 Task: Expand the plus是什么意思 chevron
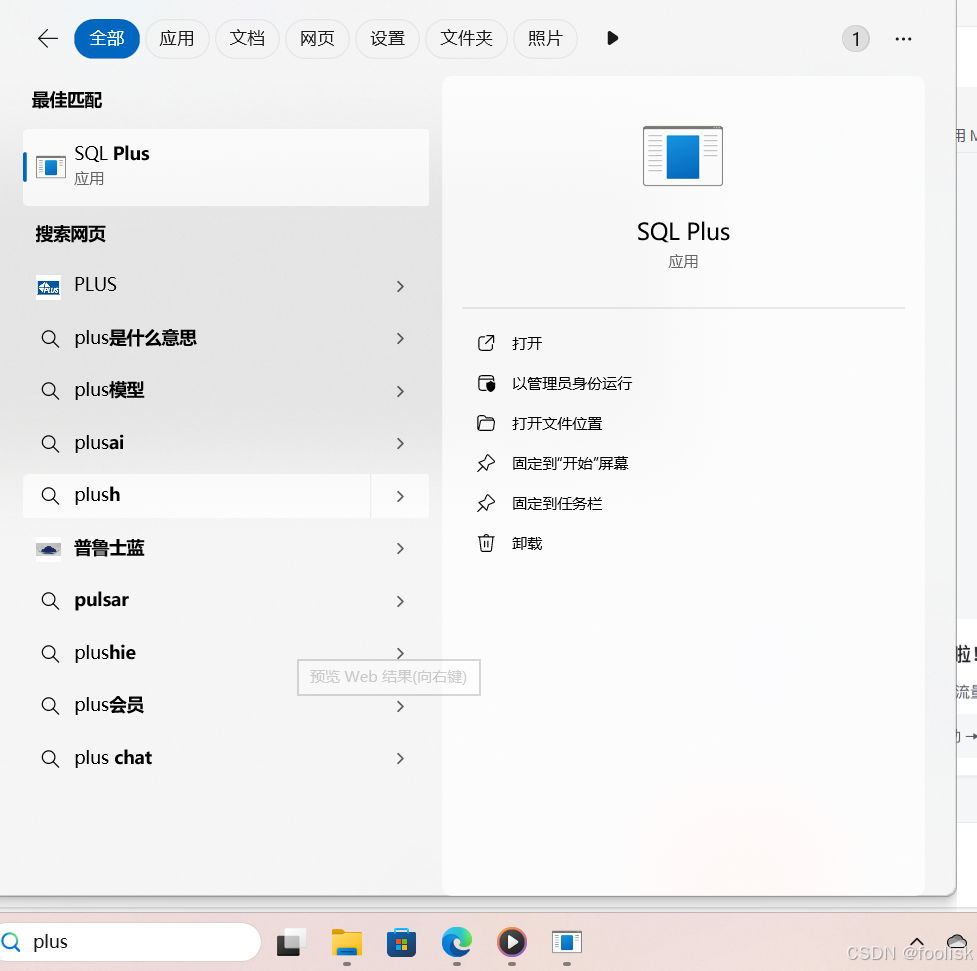[x=401, y=338]
